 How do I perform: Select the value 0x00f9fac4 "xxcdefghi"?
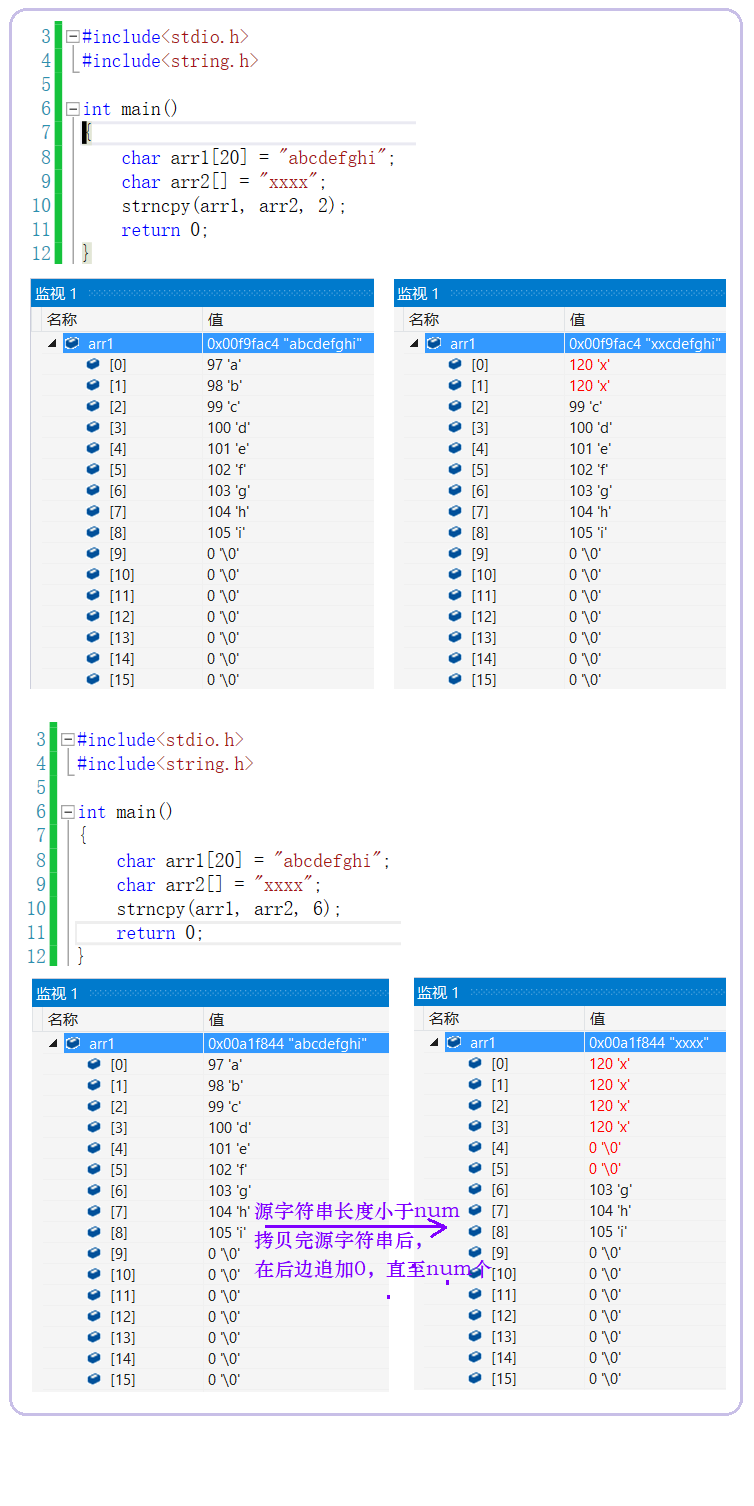pyautogui.click(x=645, y=343)
